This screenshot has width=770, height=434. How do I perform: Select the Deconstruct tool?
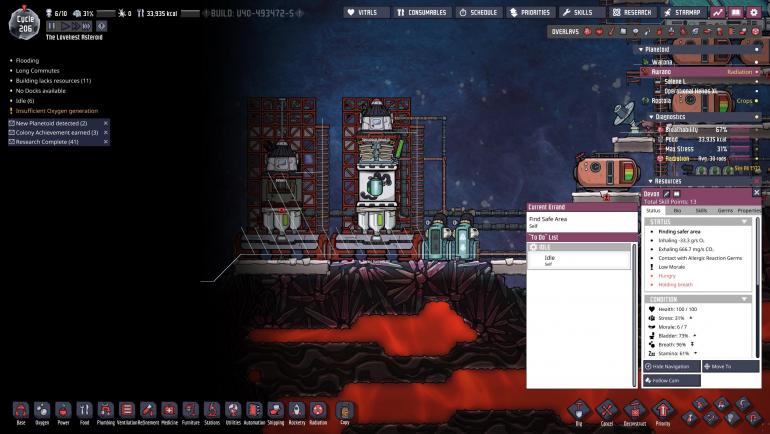coord(635,410)
